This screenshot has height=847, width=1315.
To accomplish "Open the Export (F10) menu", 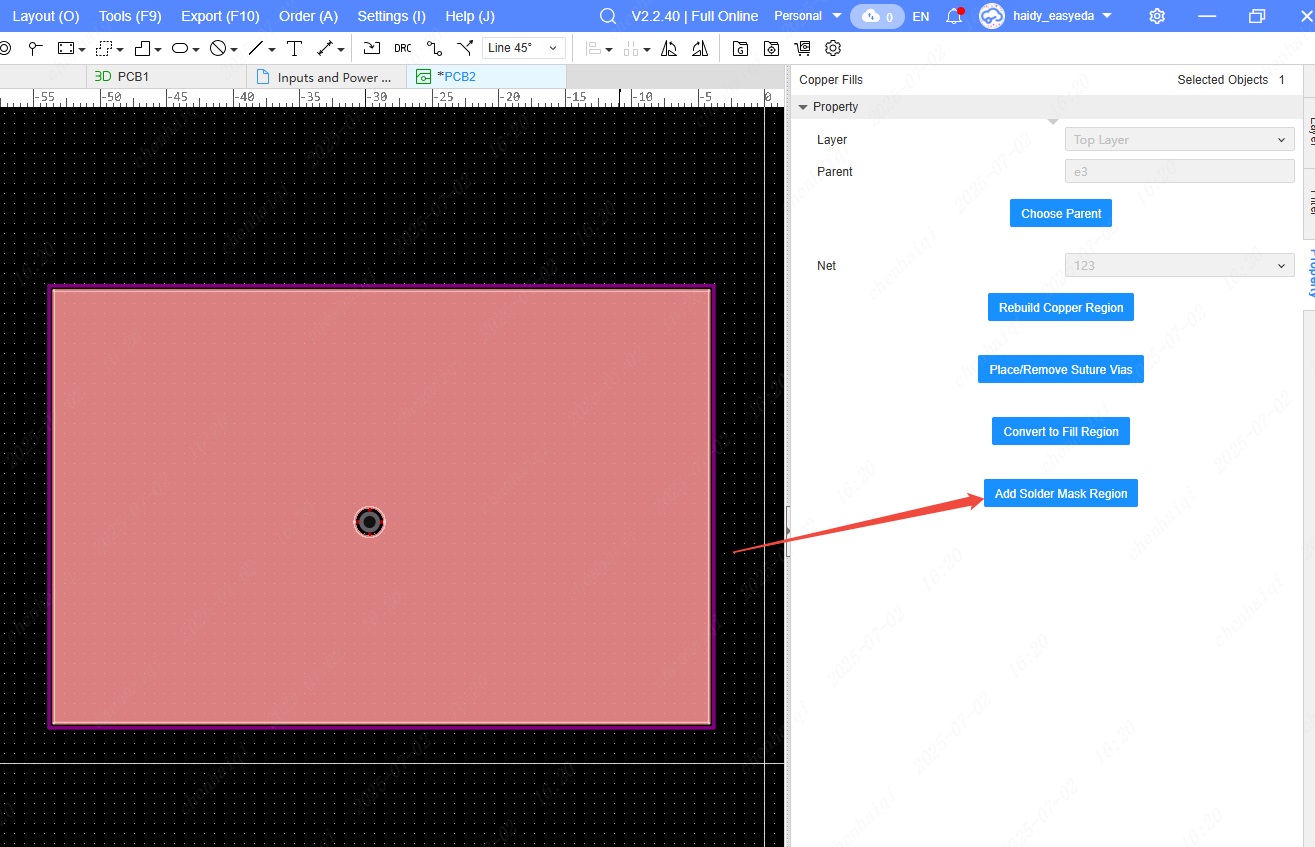I will click(220, 16).
